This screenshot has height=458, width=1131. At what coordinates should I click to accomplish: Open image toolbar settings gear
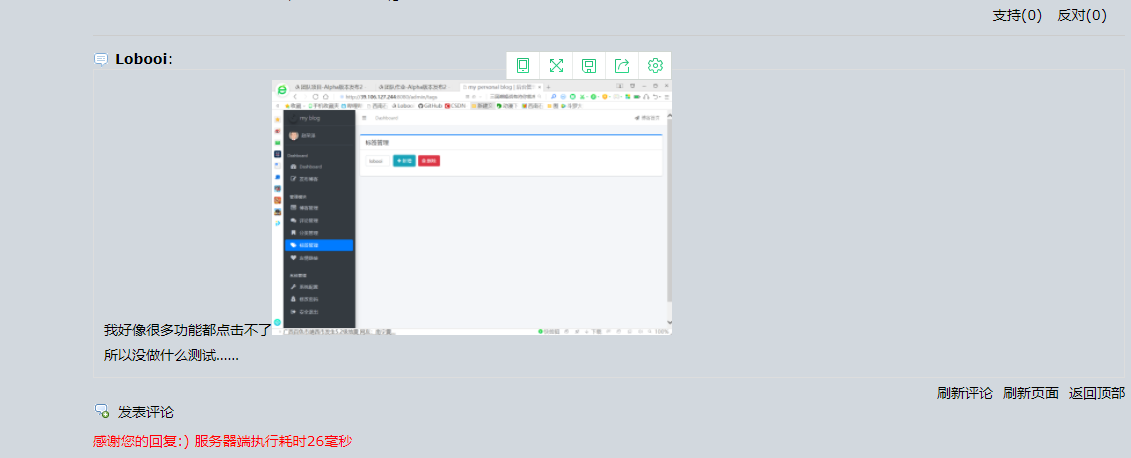pos(655,66)
